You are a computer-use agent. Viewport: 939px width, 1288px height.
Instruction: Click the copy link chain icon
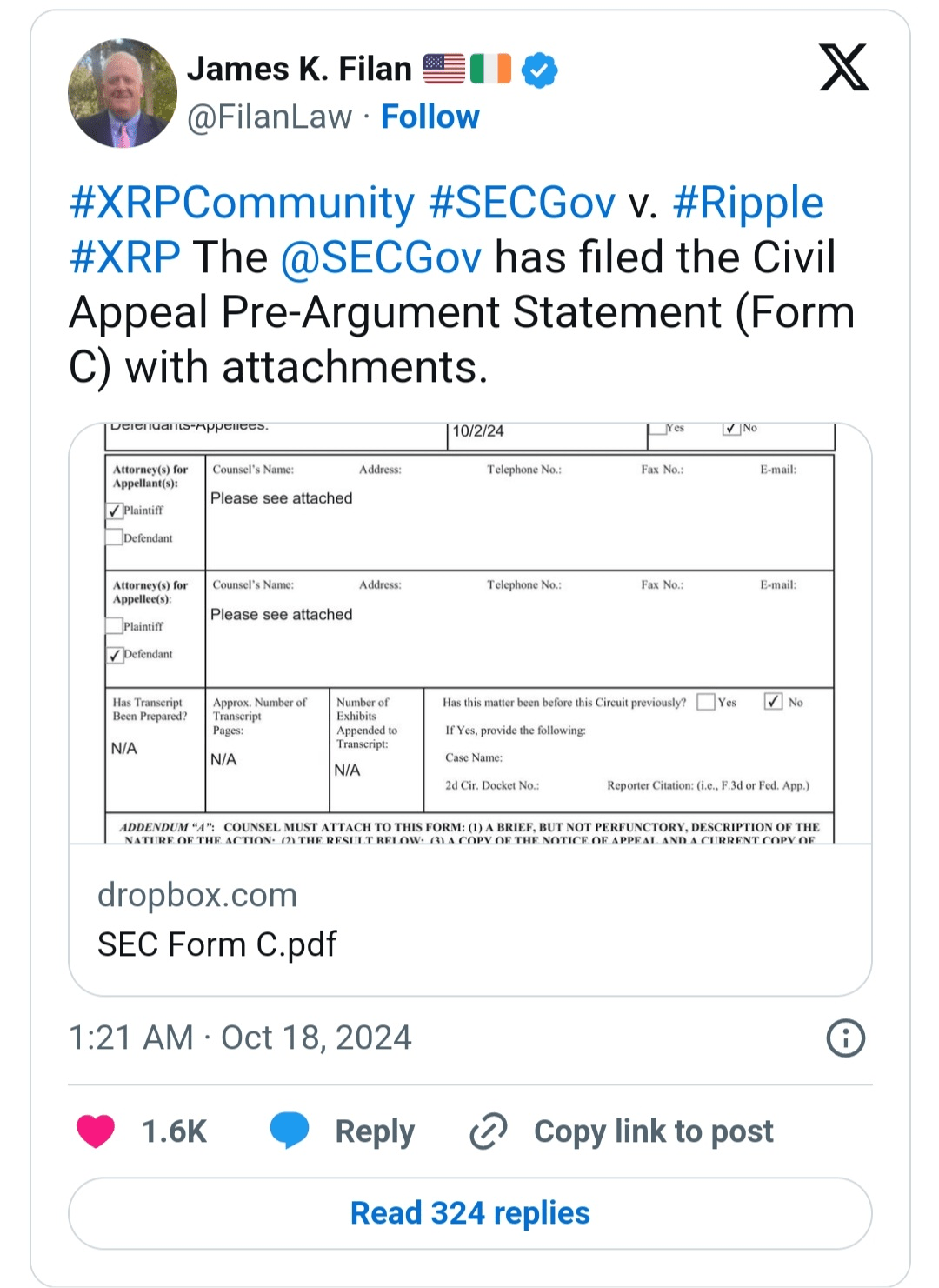(x=489, y=1131)
